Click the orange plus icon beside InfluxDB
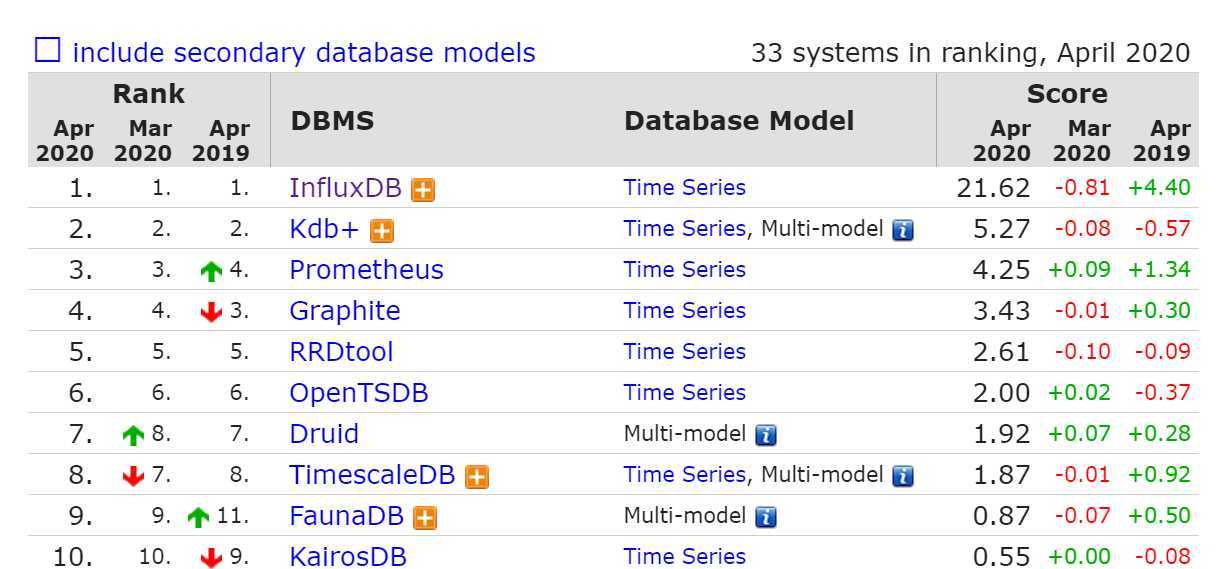Image resolution: width=1218 pixels, height=569 pixels. [x=423, y=190]
